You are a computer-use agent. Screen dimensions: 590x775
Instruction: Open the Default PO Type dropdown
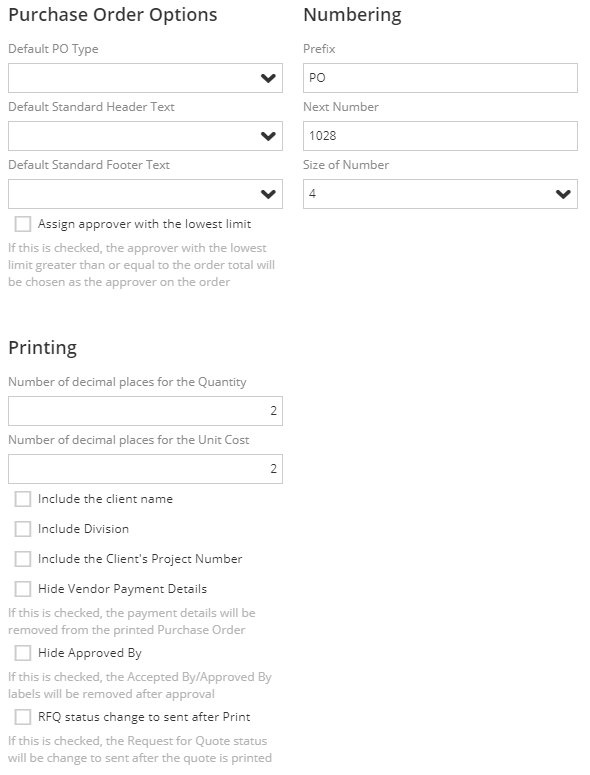[145, 78]
